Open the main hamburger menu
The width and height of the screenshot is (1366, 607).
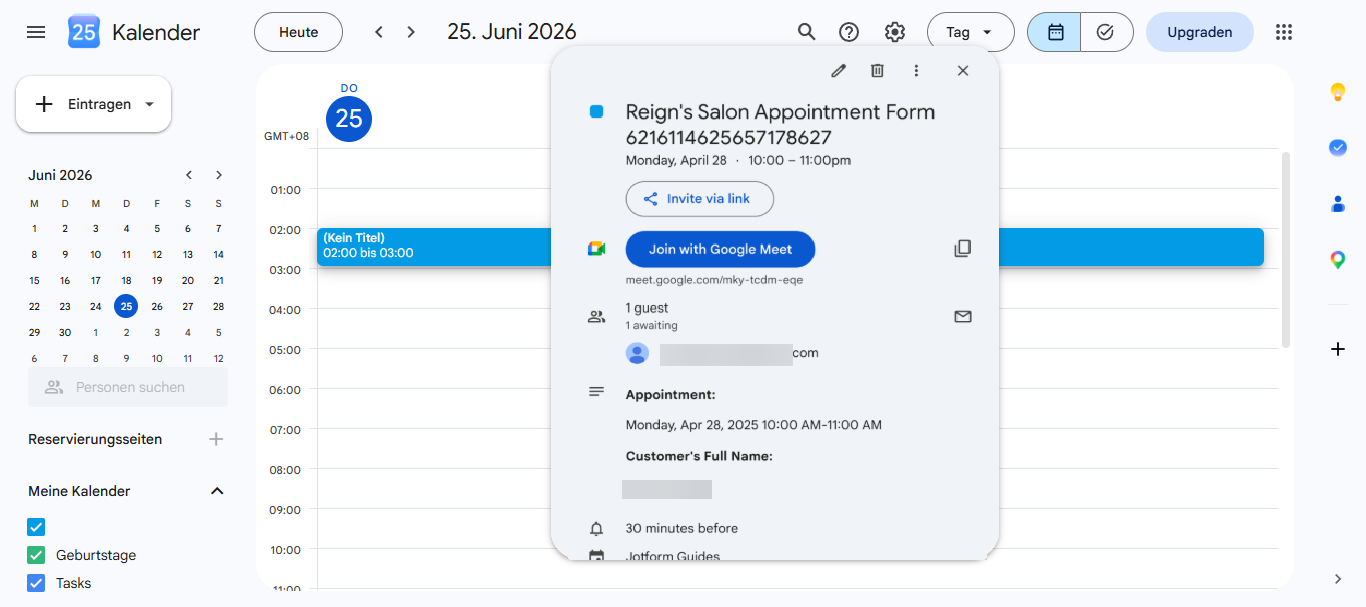(36, 32)
